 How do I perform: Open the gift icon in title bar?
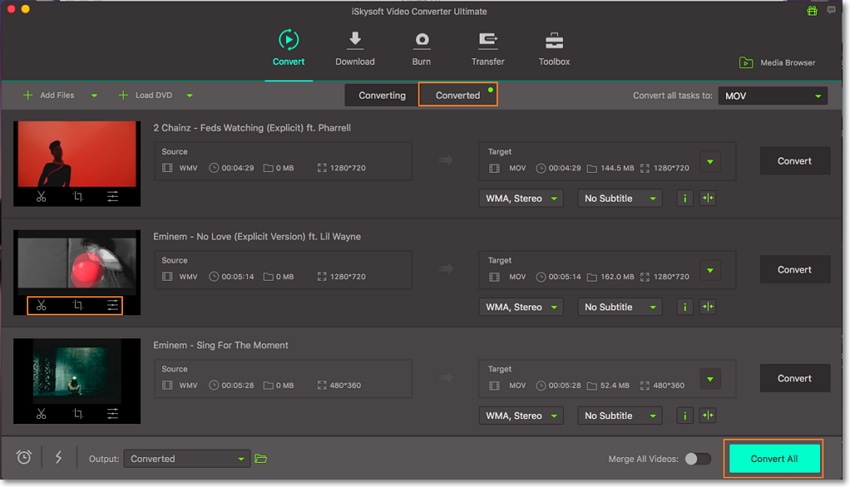point(812,10)
